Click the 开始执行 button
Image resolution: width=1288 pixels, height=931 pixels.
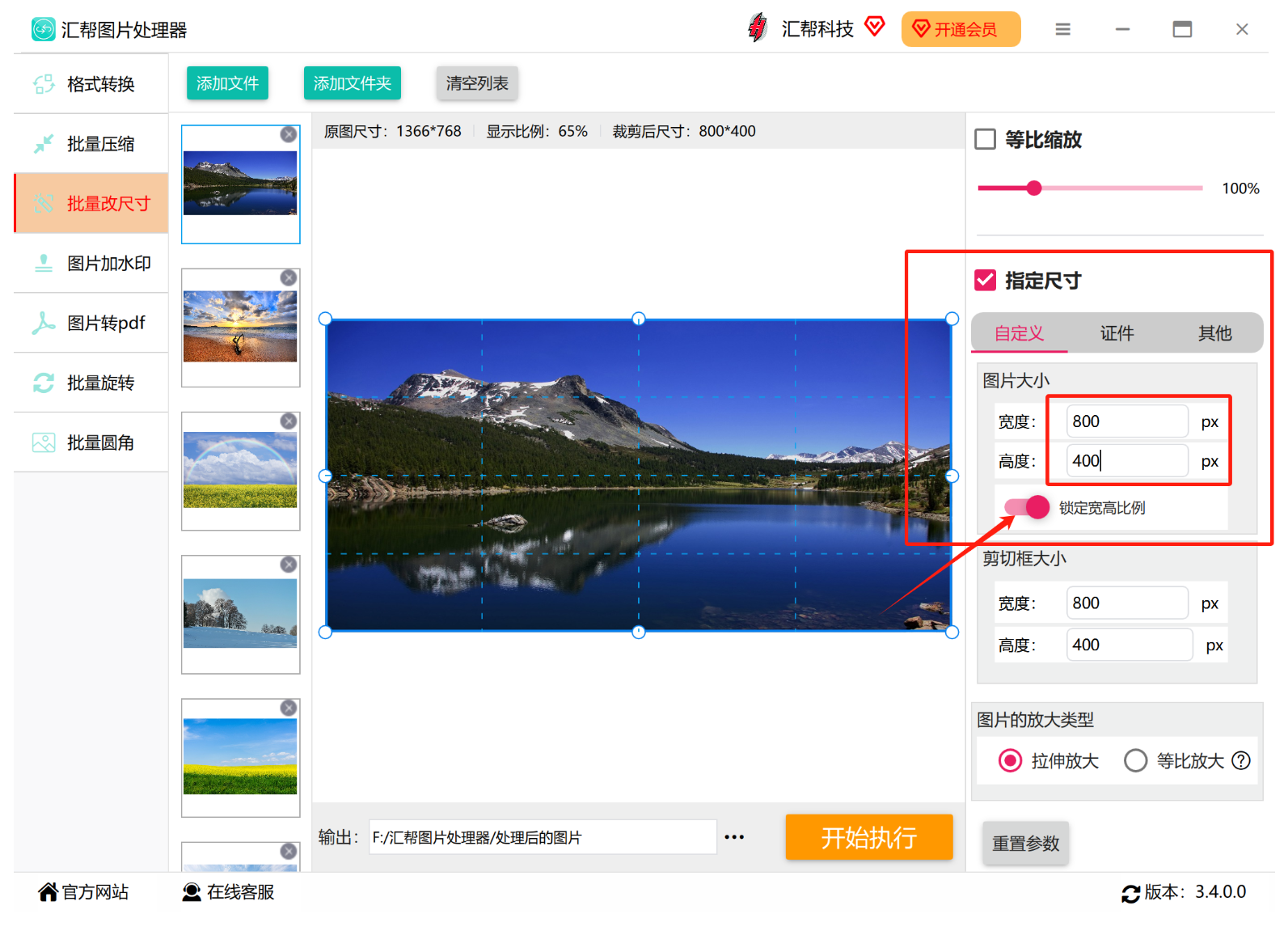[x=868, y=837]
